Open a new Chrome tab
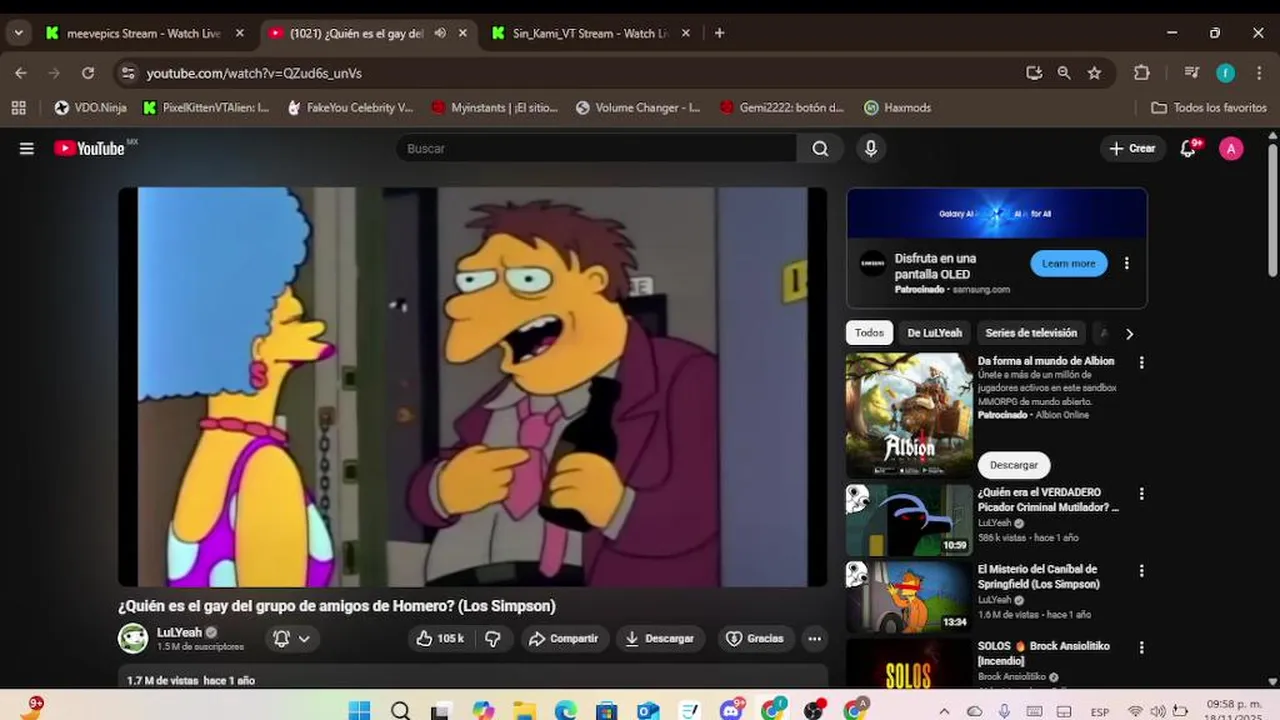The image size is (1280, 720). coord(719,33)
